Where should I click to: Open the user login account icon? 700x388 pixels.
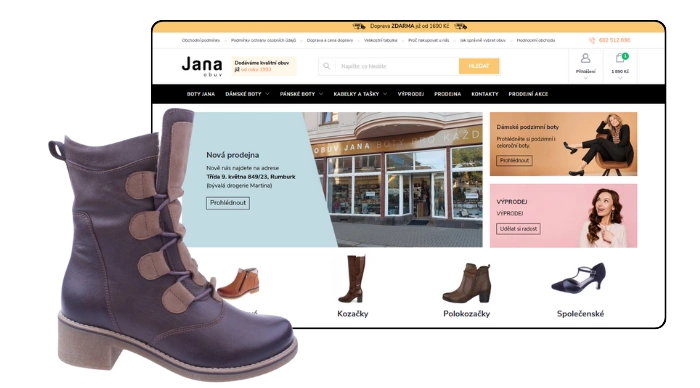585,58
